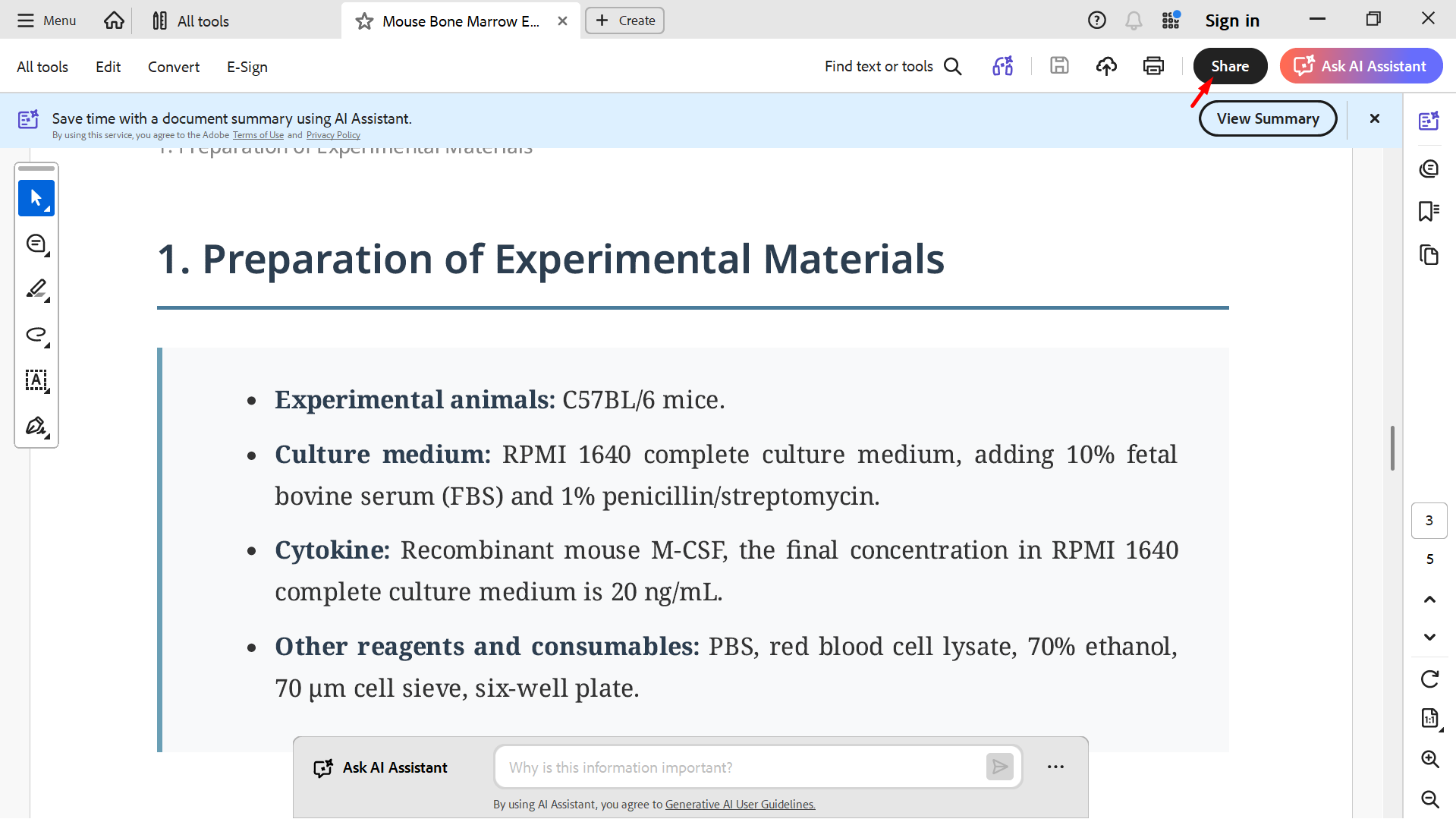Image resolution: width=1456 pixels, height=819 pixels.
Task: Open the Terms of Use link
Action: point(258,135)
